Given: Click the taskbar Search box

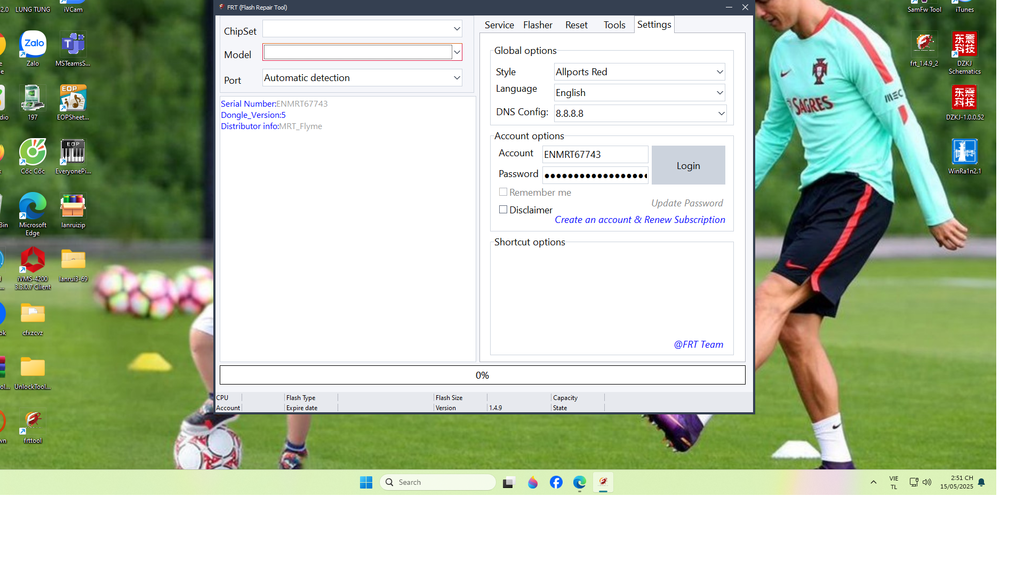Looking at the screenshot, I should tap(438, 482).
